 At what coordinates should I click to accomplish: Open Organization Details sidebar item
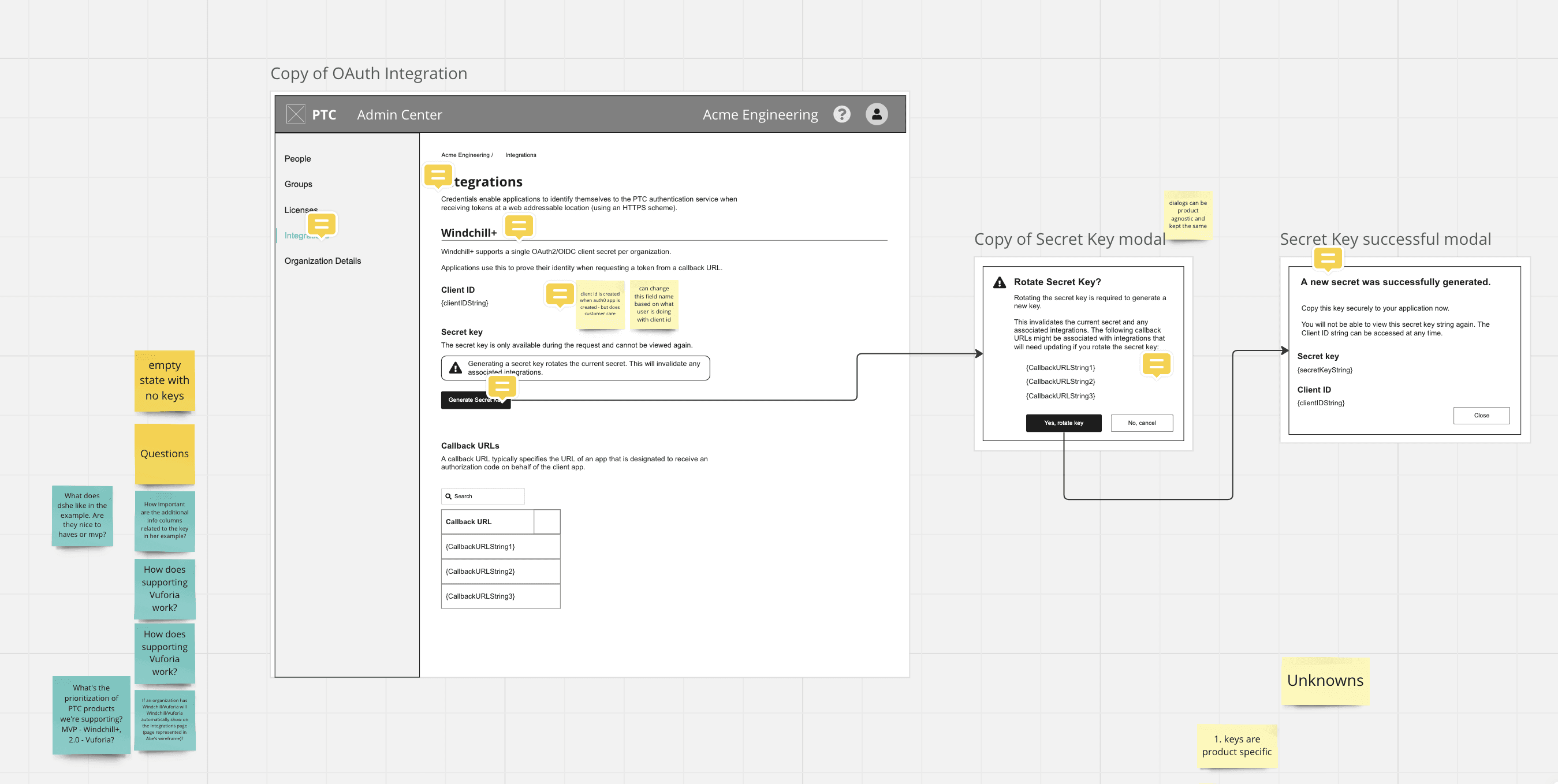click(x=322, y=261)
